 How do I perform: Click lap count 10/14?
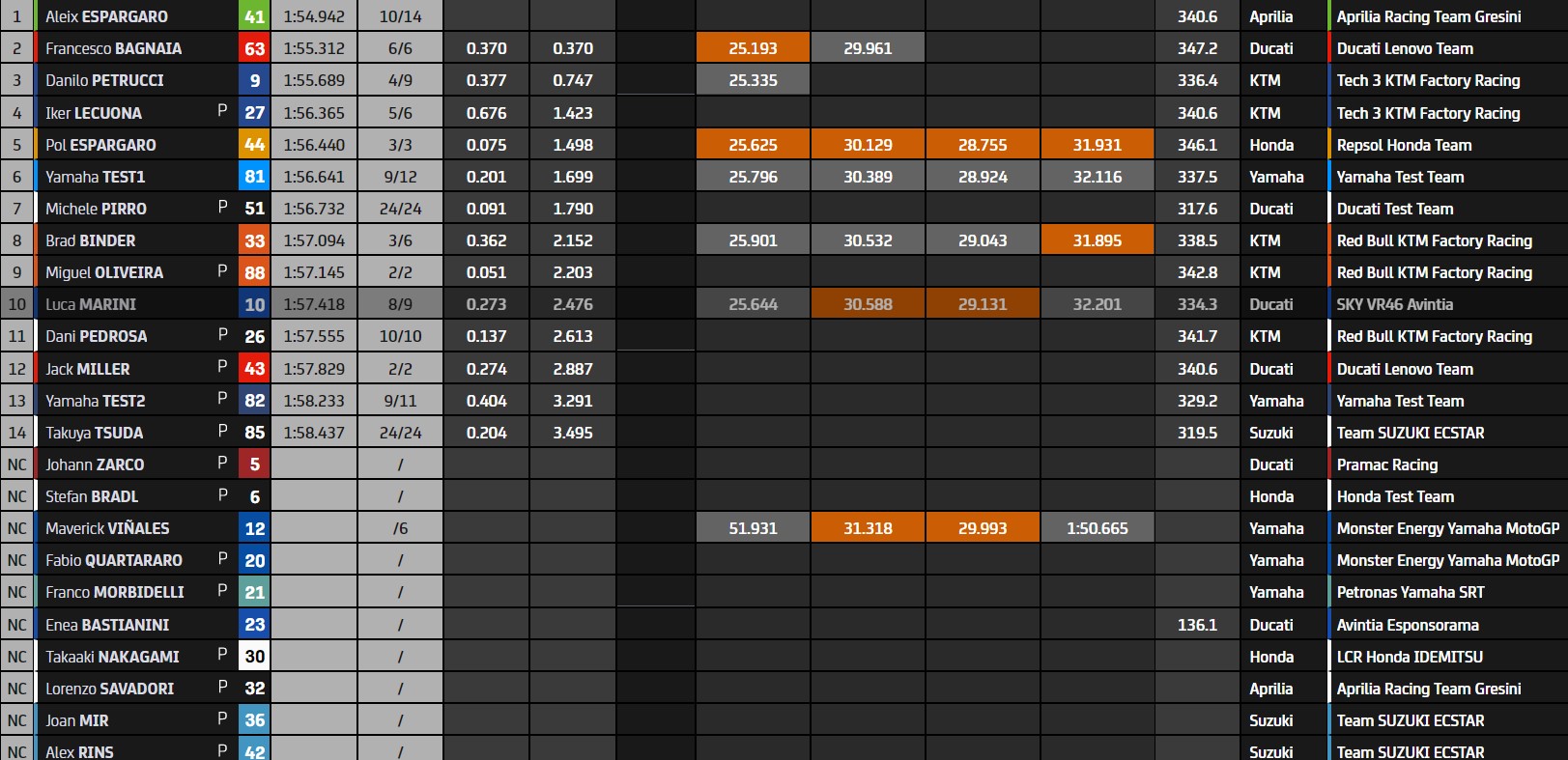(x=400, y=16)
